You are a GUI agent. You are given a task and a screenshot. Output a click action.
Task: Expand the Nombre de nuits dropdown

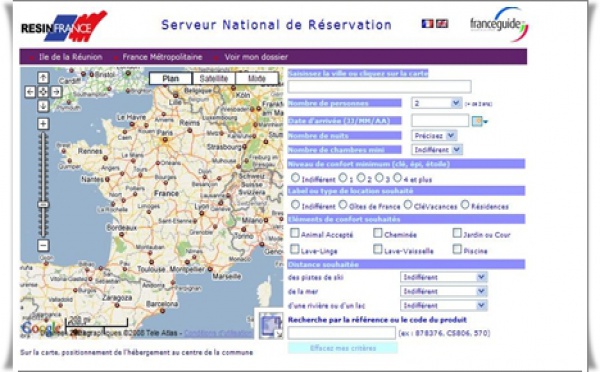pyautogui.click(x=434, y=135)
